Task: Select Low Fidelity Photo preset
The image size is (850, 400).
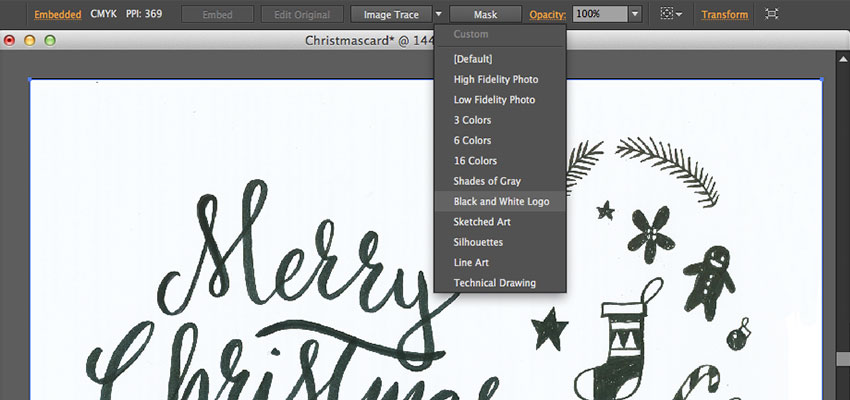Action: click(x=500, y=100)
